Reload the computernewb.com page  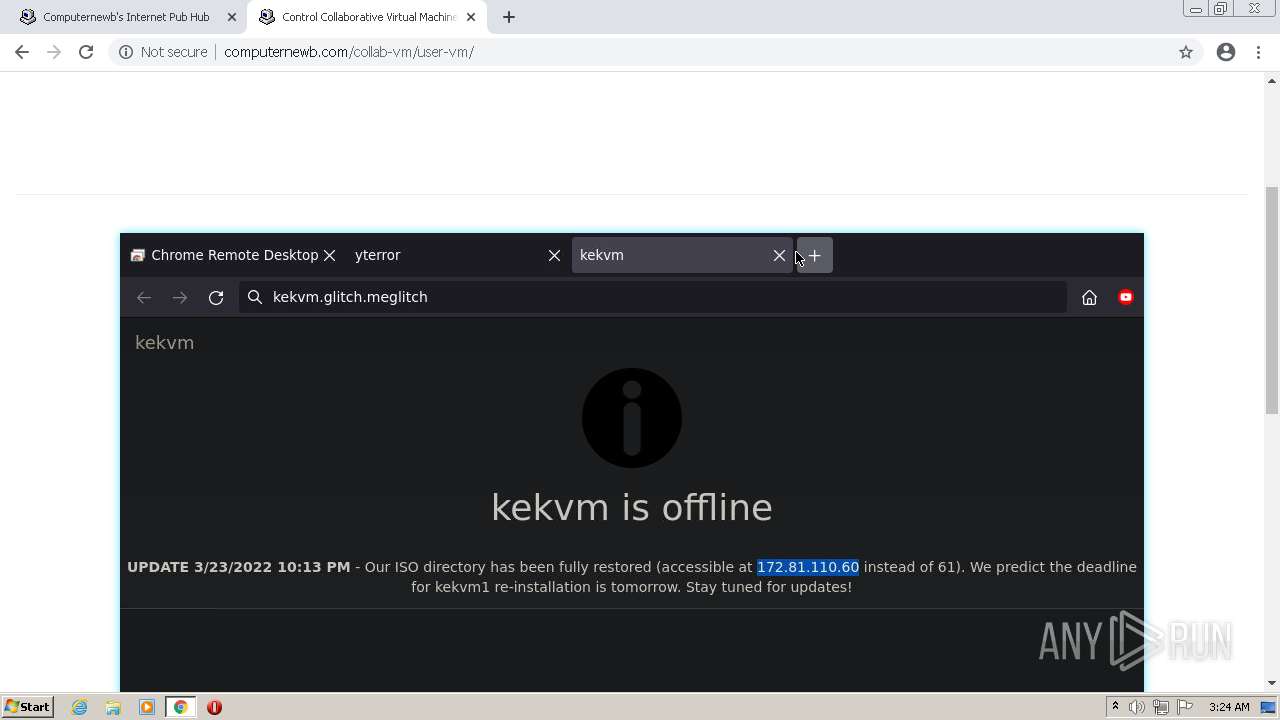tap(86, 52)
